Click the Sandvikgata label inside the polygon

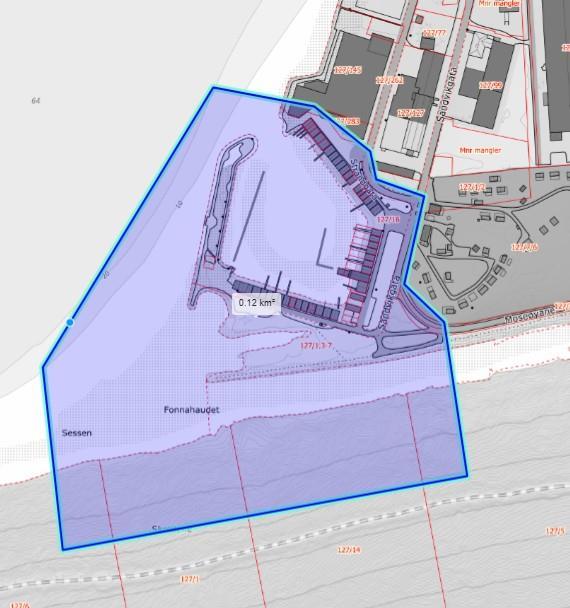coord(389,302)
